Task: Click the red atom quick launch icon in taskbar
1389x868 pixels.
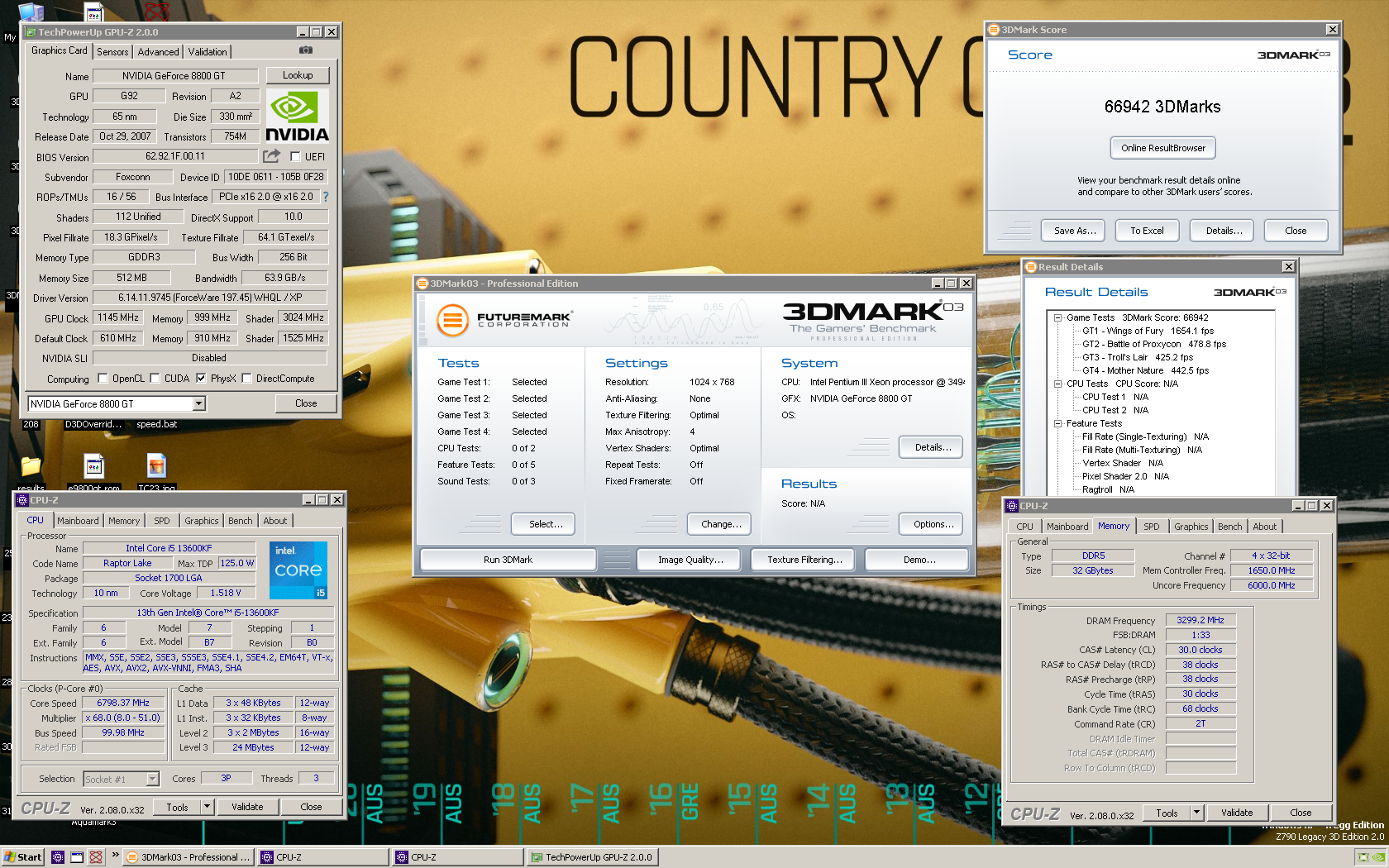Action: [x=96, y=857]
